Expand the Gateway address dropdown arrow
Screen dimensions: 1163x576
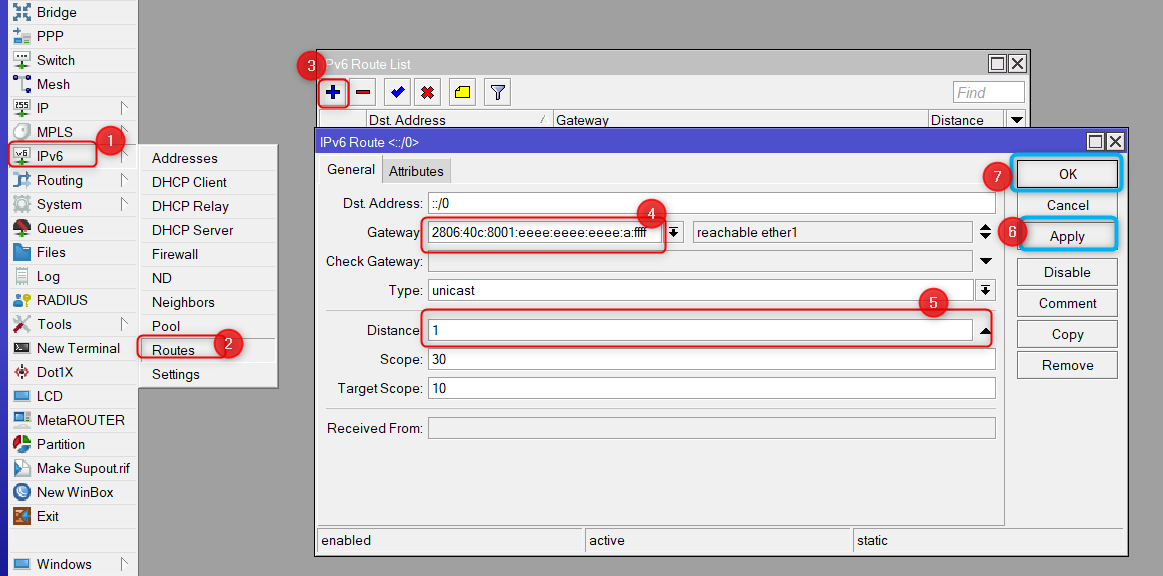point(675,233)
